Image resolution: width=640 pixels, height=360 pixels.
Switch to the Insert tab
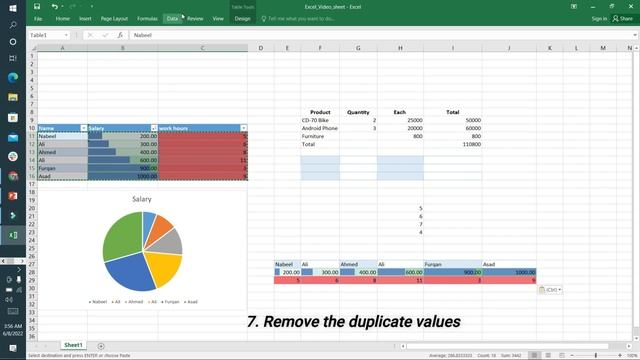point(85,19)
